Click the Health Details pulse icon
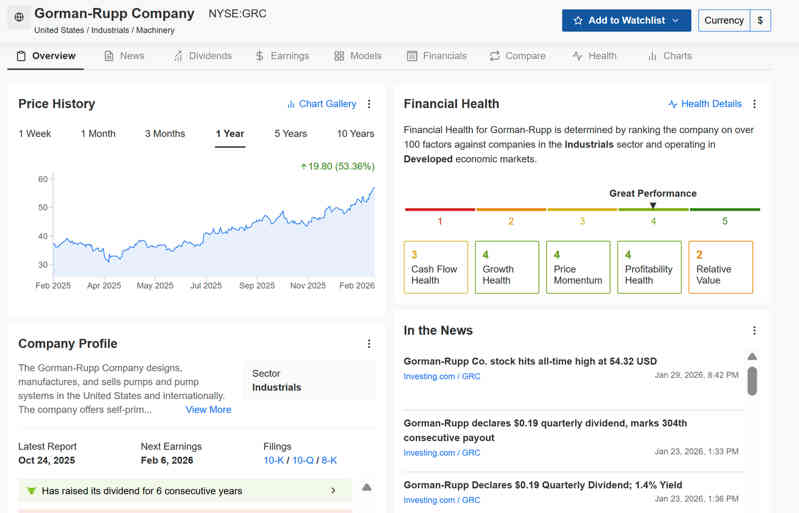The height and width of the screenshot is (513, 799). pyautogui.click(x=673, y=104)
